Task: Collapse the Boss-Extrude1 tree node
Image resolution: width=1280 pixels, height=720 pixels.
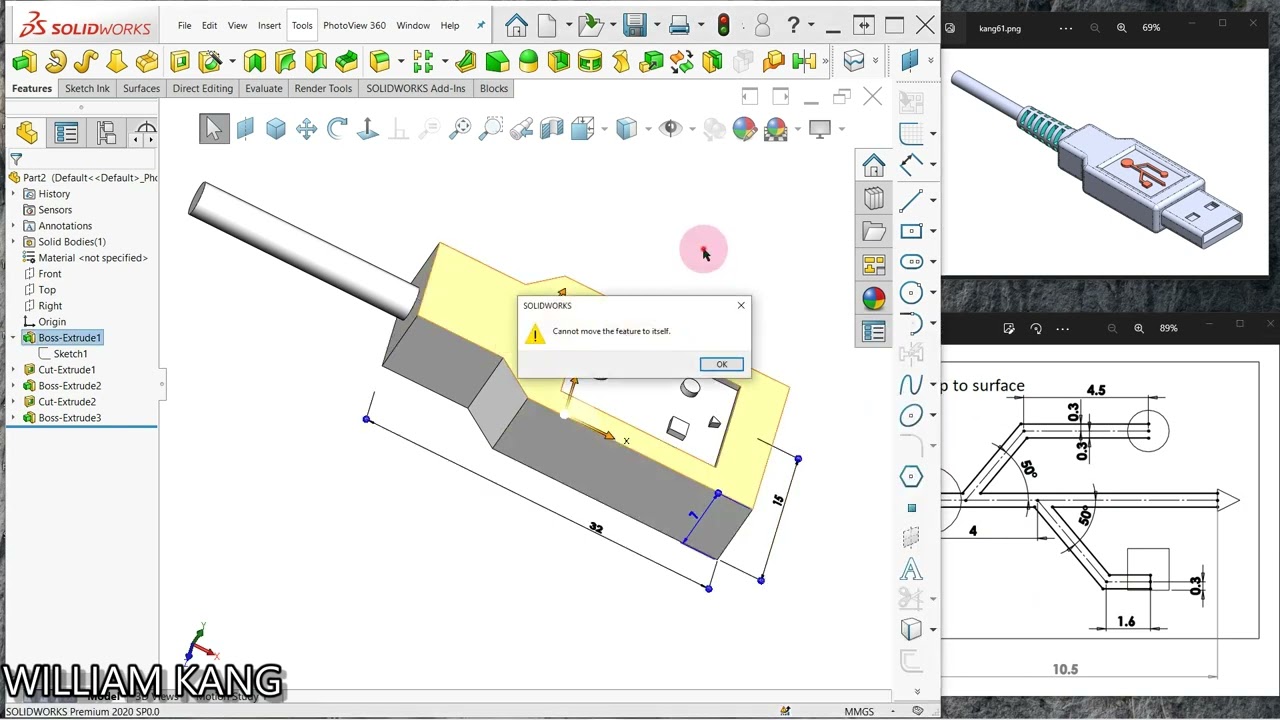Action: tap(13, 338)
